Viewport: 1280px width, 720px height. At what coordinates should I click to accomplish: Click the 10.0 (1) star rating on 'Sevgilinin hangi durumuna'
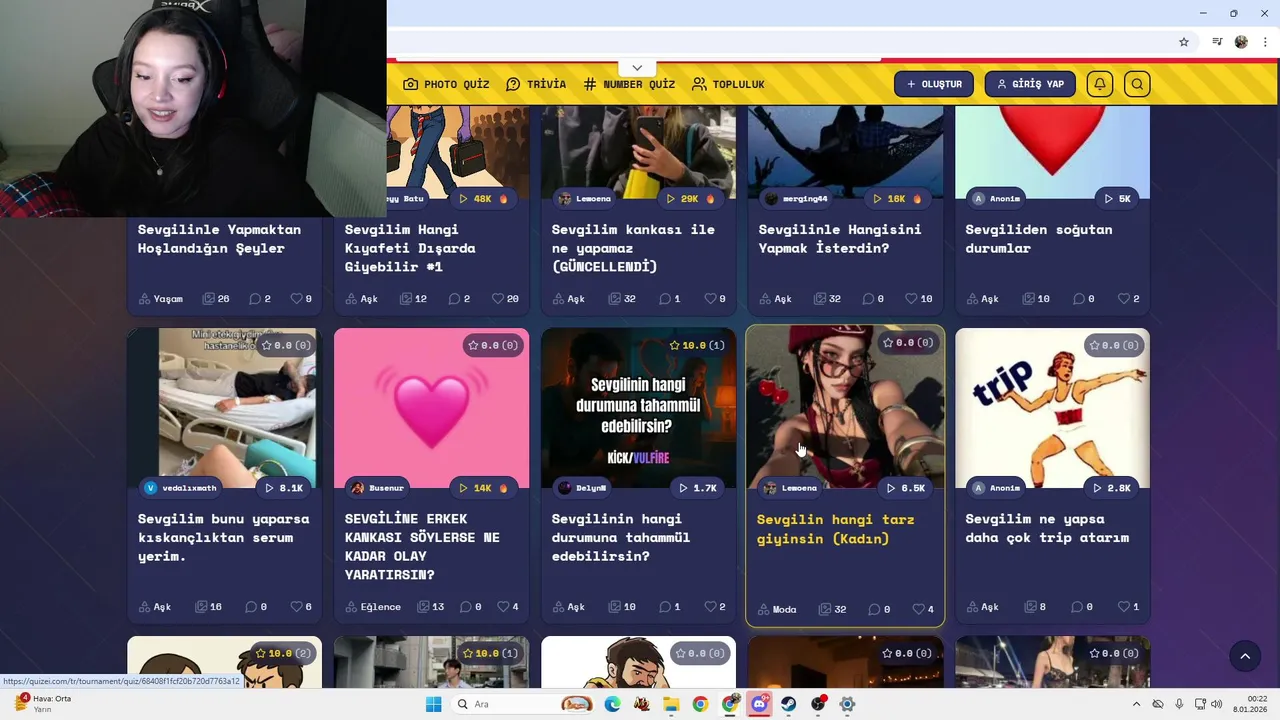click(696, 345)
